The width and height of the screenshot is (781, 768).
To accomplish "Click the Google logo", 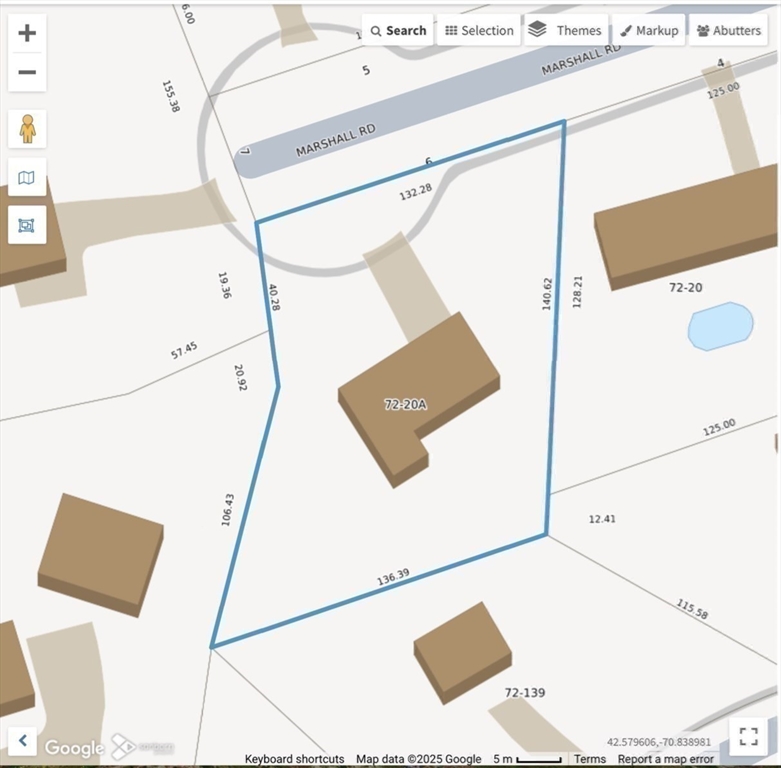I will coord(75,747).
